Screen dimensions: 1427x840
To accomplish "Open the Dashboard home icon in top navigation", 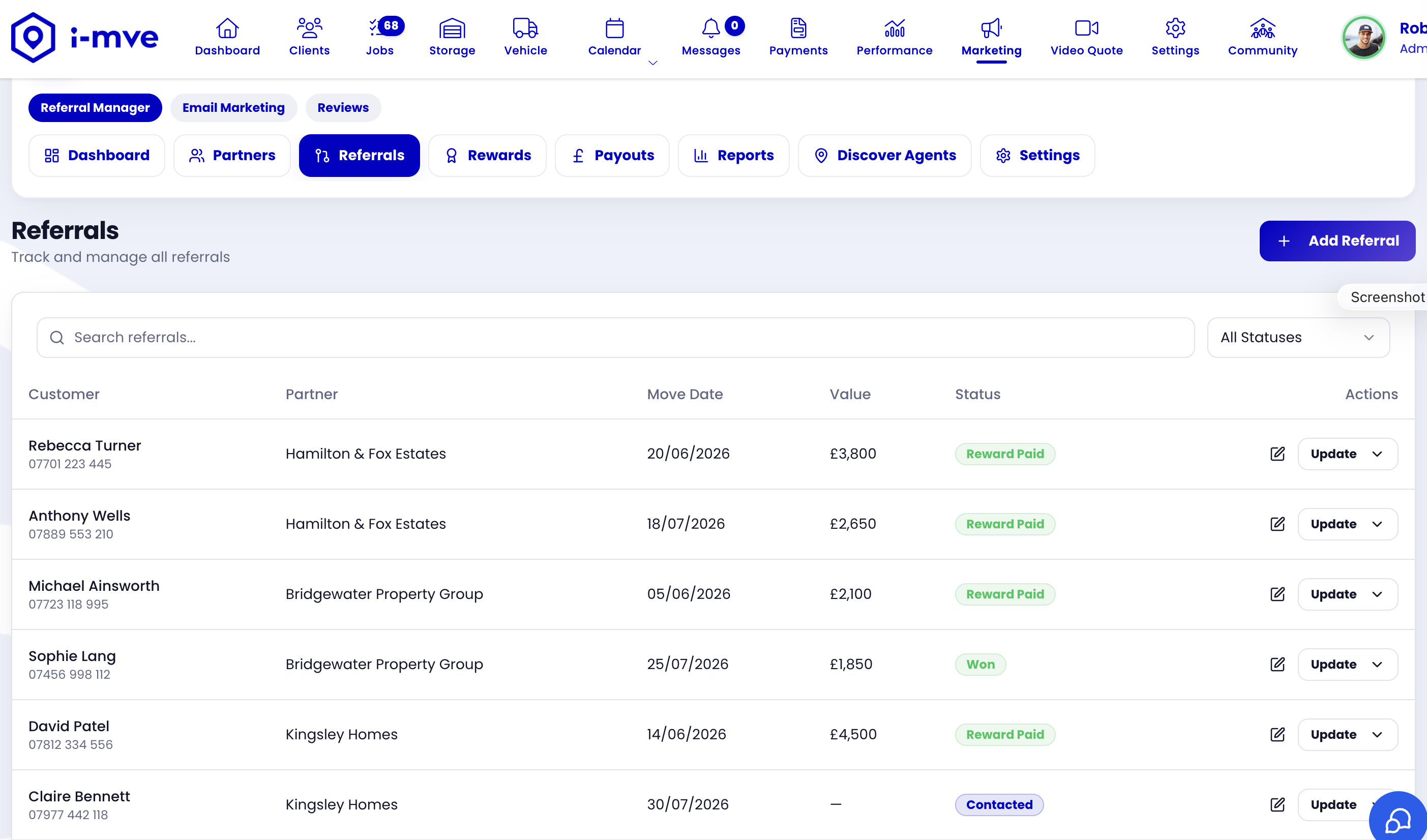I will point(227,37).
